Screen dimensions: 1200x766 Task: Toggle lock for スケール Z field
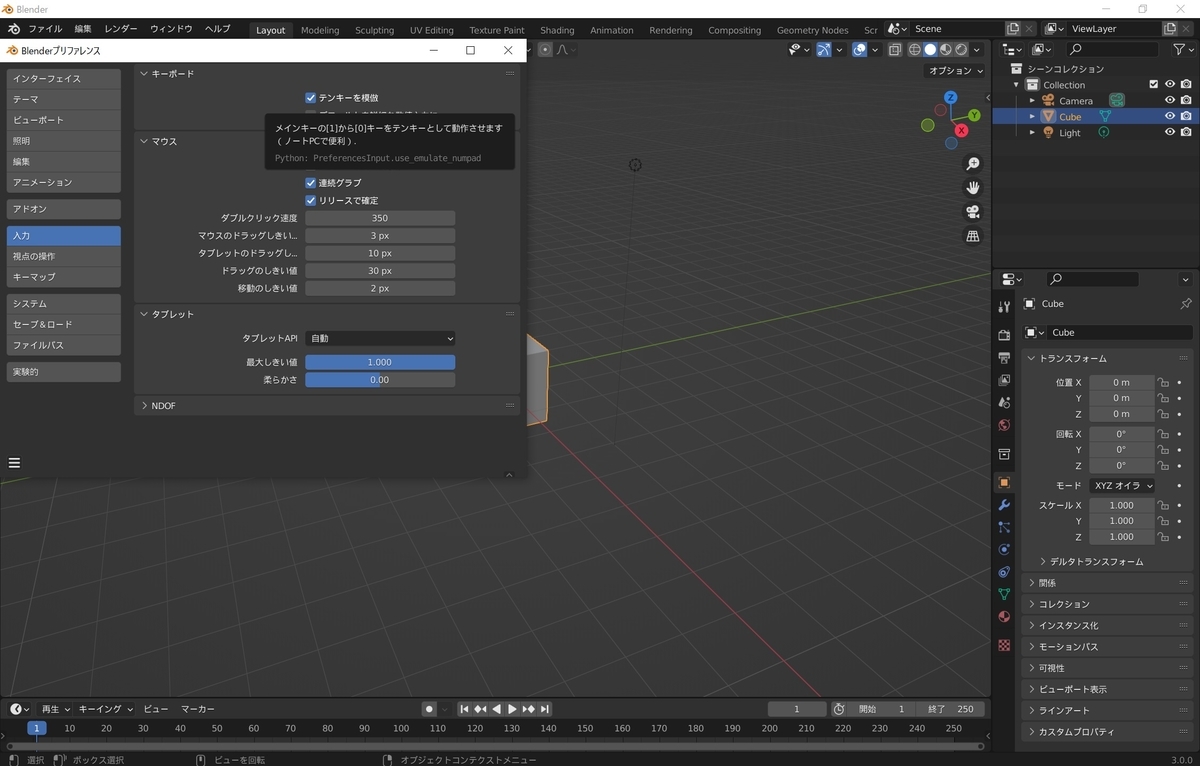click(x=1163, y=537)
